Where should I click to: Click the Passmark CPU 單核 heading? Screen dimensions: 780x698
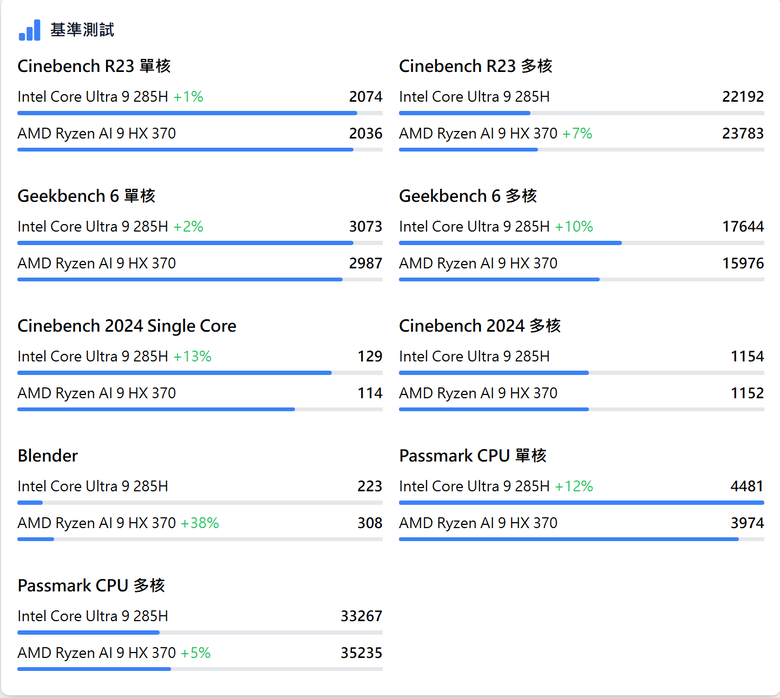point(473,455)
